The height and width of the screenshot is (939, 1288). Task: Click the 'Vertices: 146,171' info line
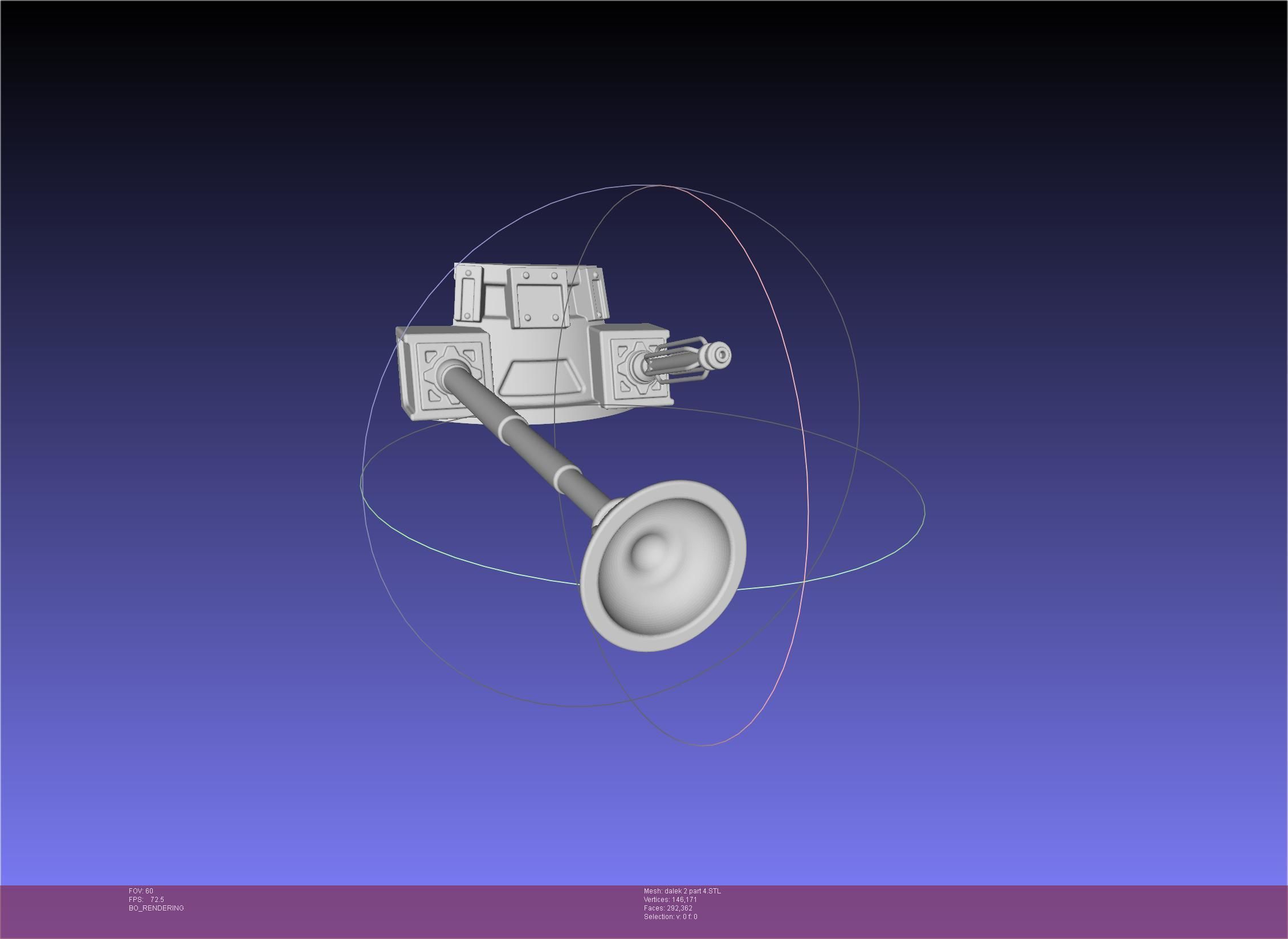tap(670, 900)
